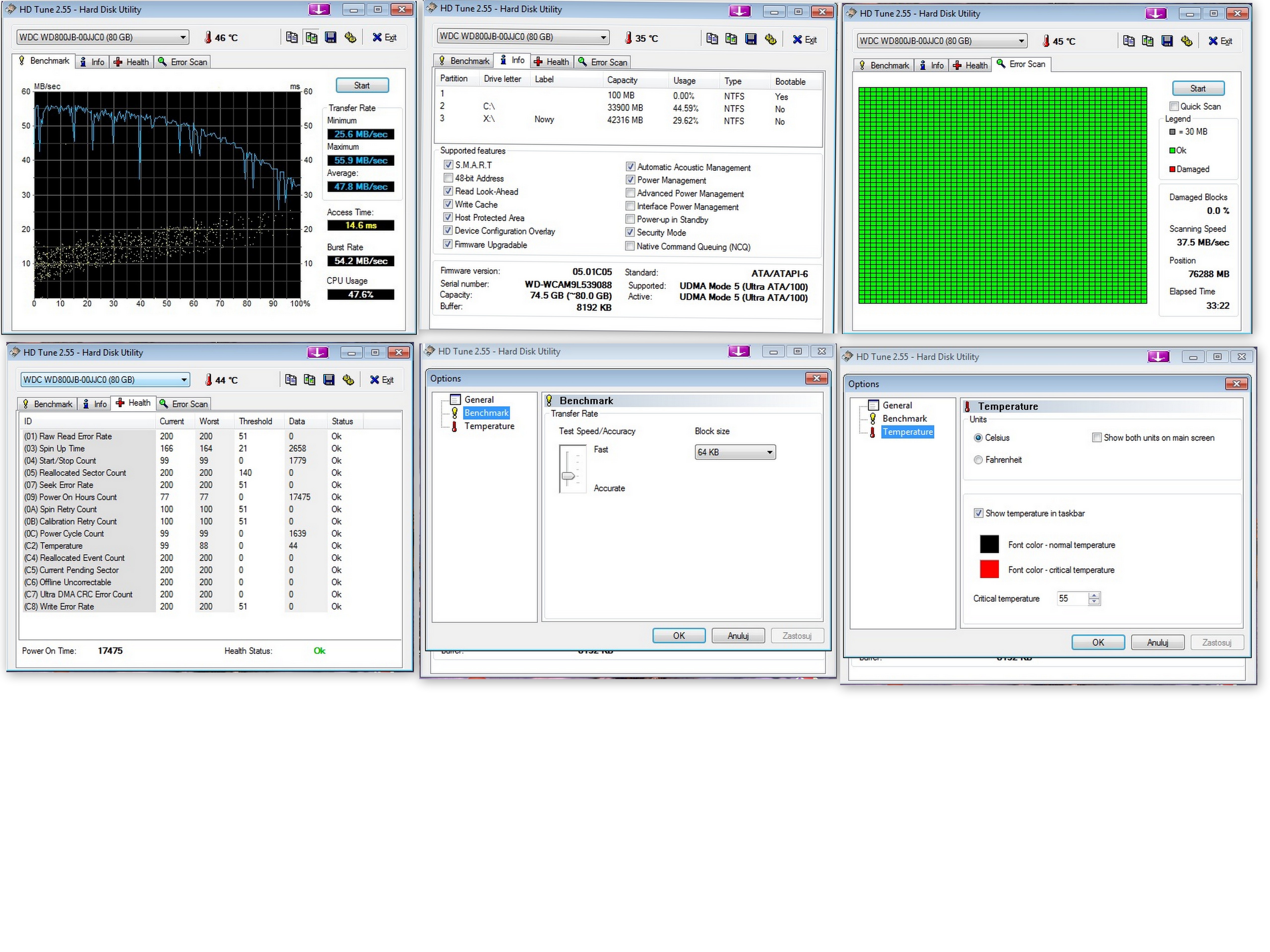Select the Celsius radio button
Image resolution: width=1270 pixels, height=952 pixels.
(x=978, y=437)
